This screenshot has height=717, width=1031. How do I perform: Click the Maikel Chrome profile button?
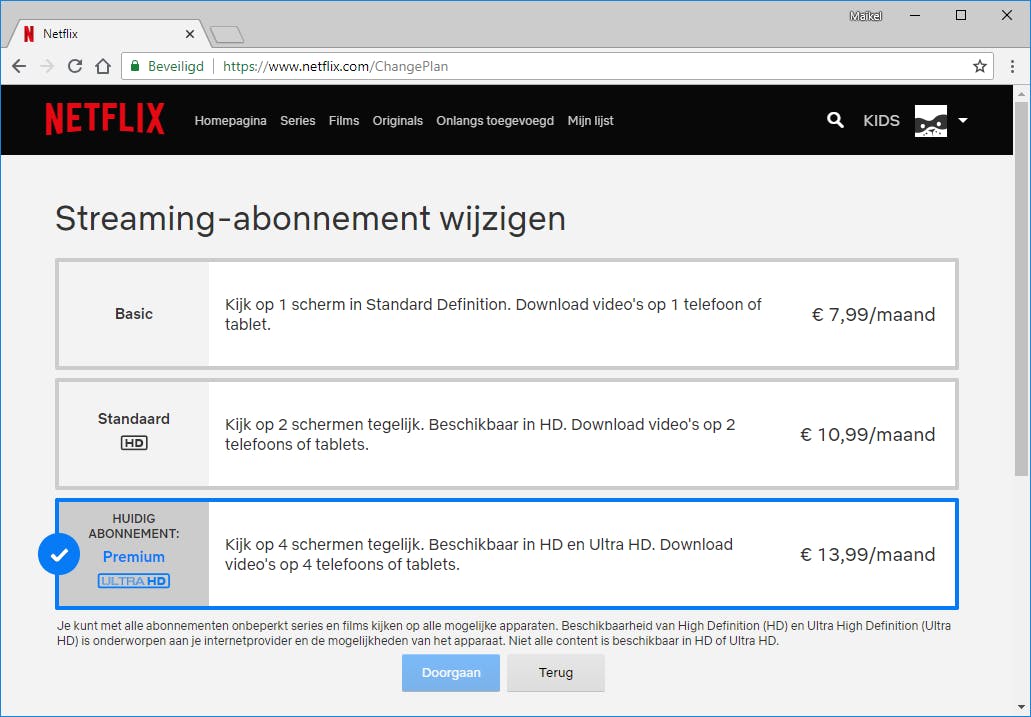865,16
